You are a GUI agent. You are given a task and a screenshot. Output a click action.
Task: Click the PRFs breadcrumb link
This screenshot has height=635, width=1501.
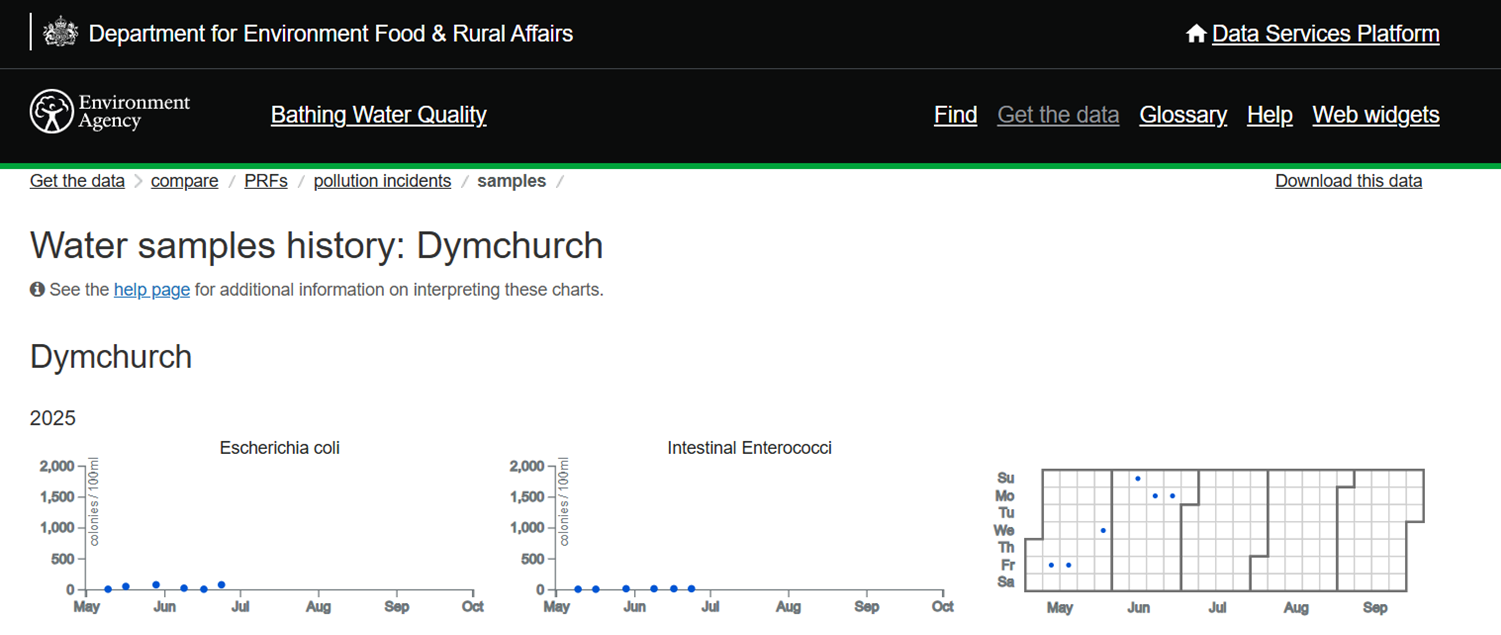(x=266, y=181)
